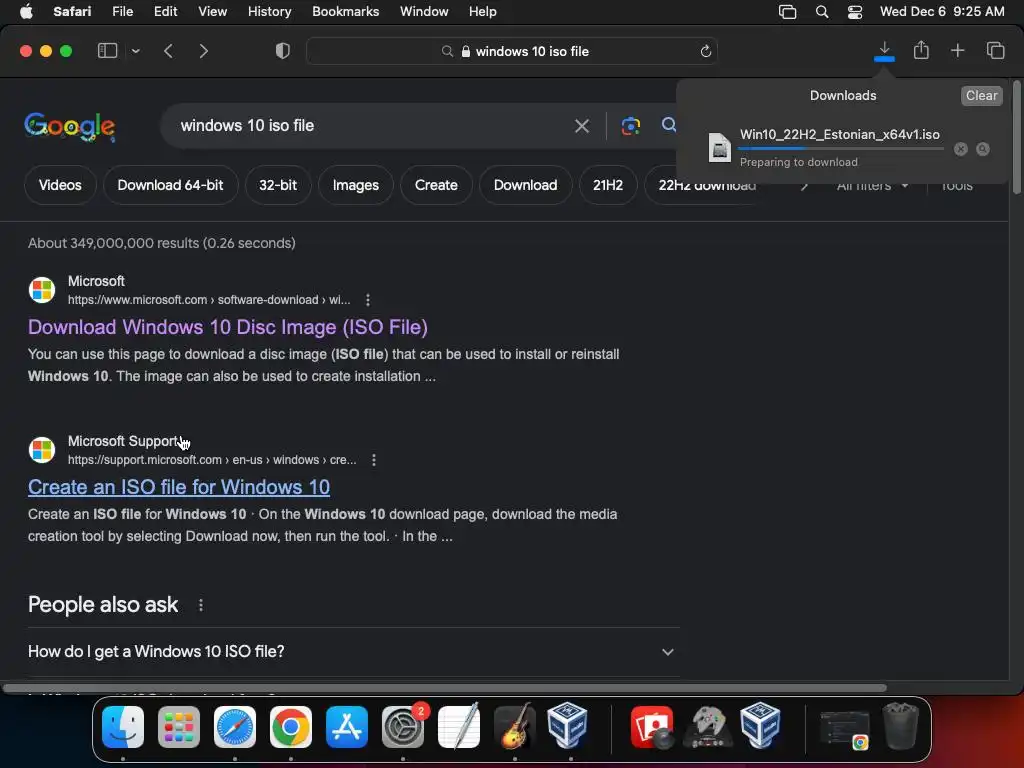Select the Download 64-bit filter chip
Screen dimensions: 1024x768
[170, 185]
